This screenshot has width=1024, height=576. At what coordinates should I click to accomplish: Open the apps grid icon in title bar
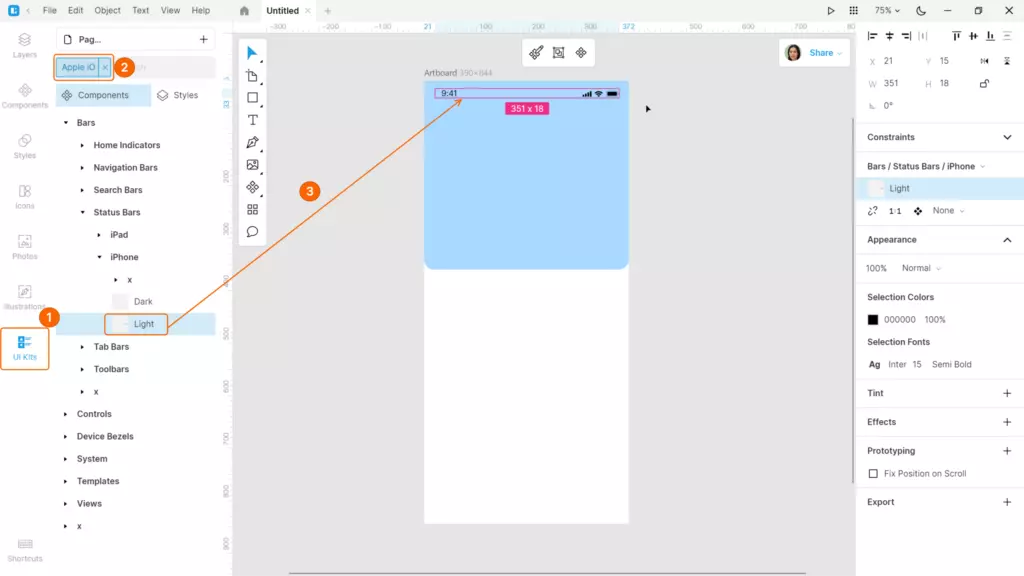coord(854,10)
